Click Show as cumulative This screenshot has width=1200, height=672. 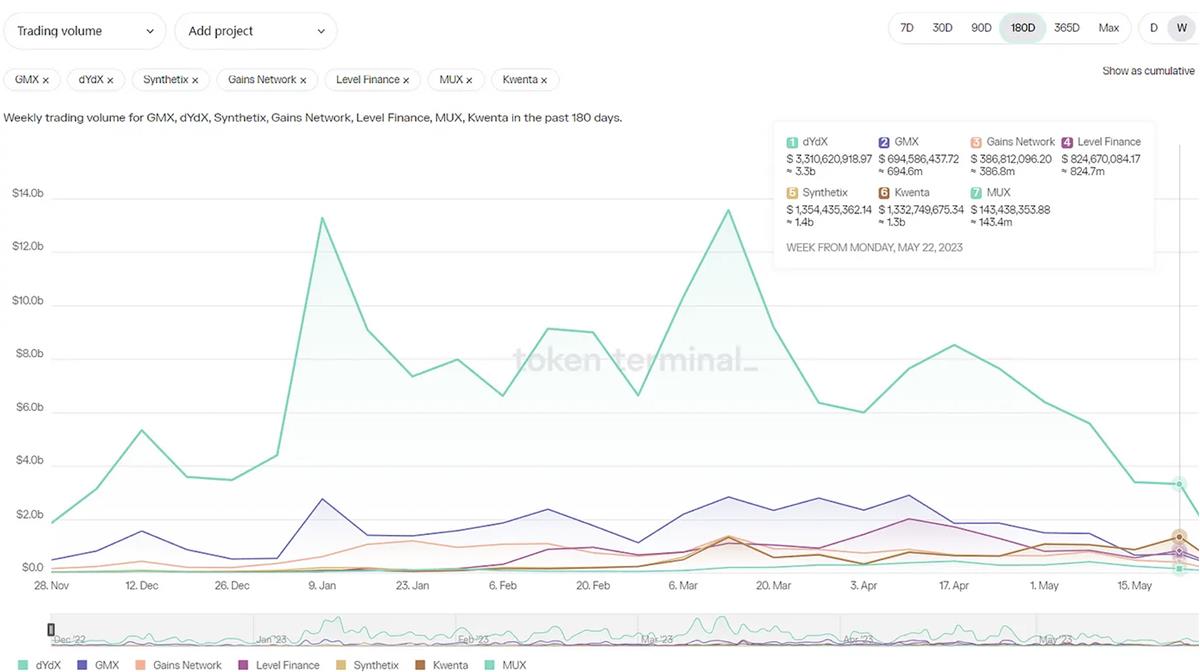click(x=1148, y=71)
